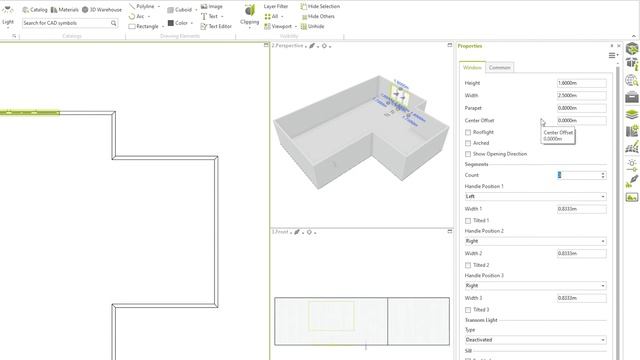The image size is (640, 360).
Task: Click the black Color swatch
Action: tap(171, 23)
